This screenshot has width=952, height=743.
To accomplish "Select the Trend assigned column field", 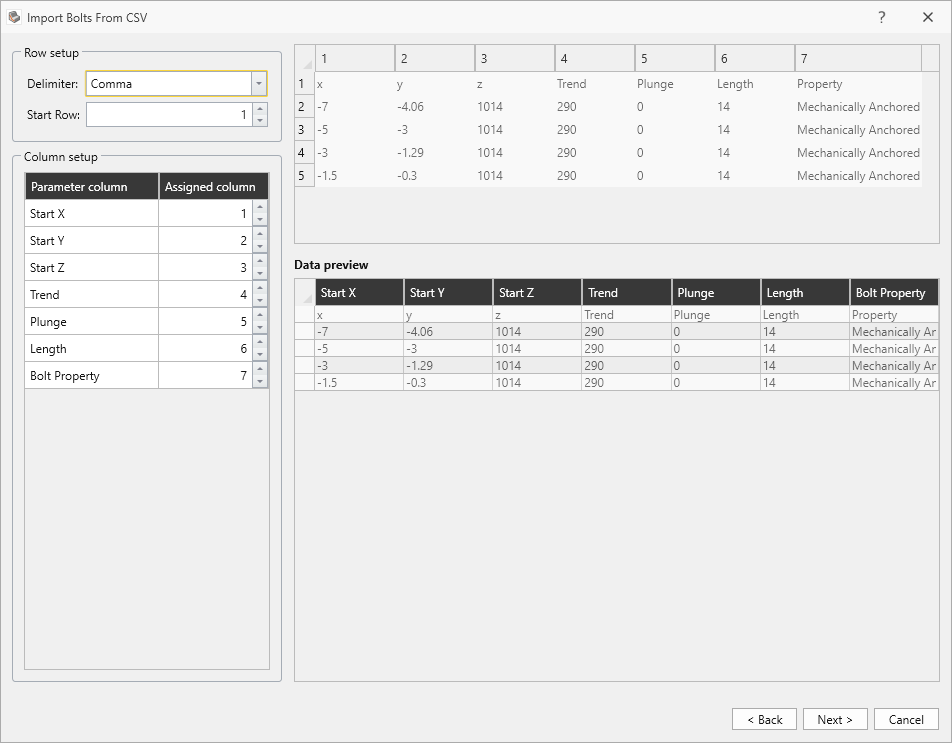I will coord(206,294).
